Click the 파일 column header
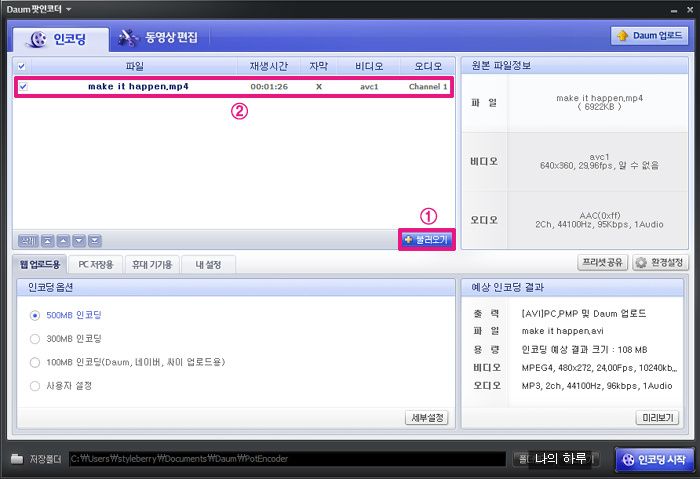 [134, 66]
